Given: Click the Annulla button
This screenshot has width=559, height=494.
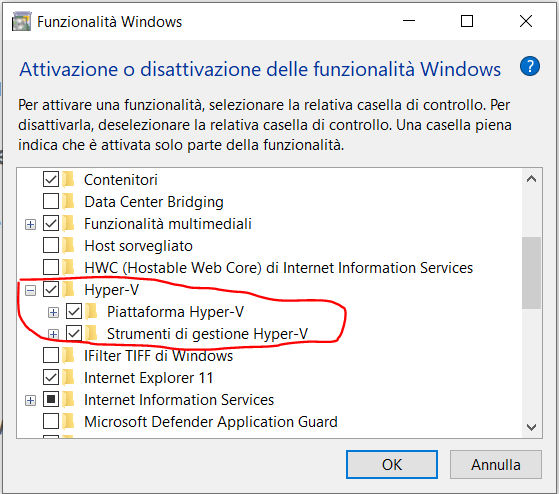Looking at the screenshot, I should coord(496,464).
